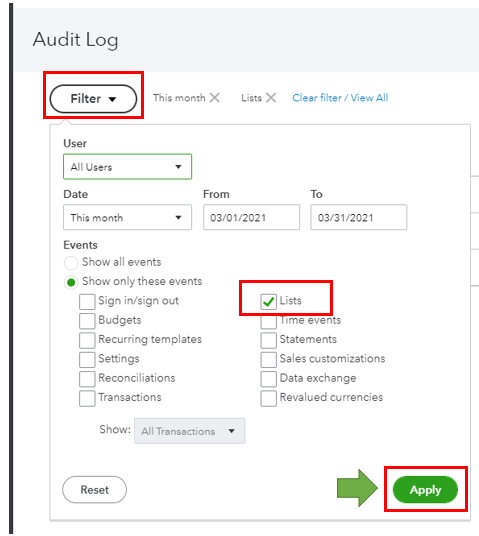
Task: Remove the This month filter chip
Action: point(215,98)
